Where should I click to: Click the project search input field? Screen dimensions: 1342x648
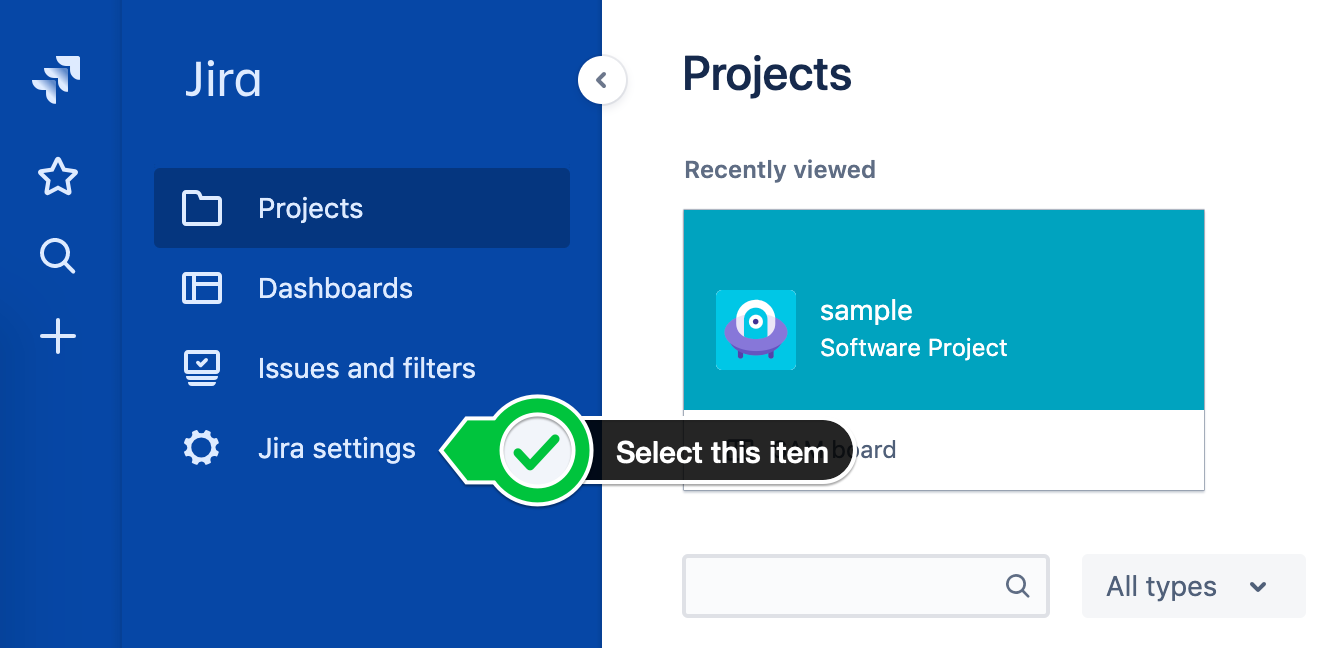click(x=866, y=586)
